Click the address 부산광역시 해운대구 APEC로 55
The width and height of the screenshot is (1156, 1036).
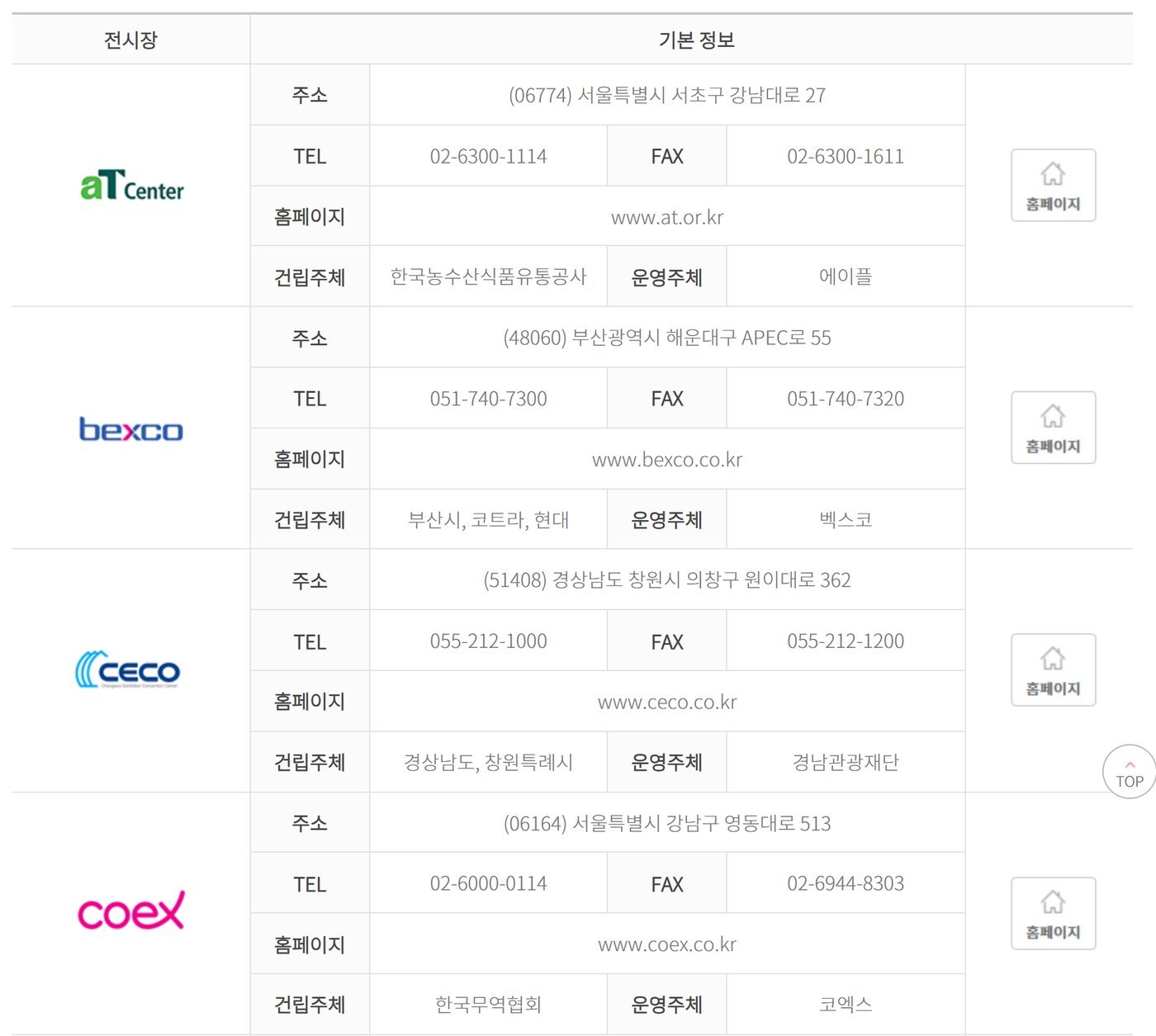click(701, 338)
